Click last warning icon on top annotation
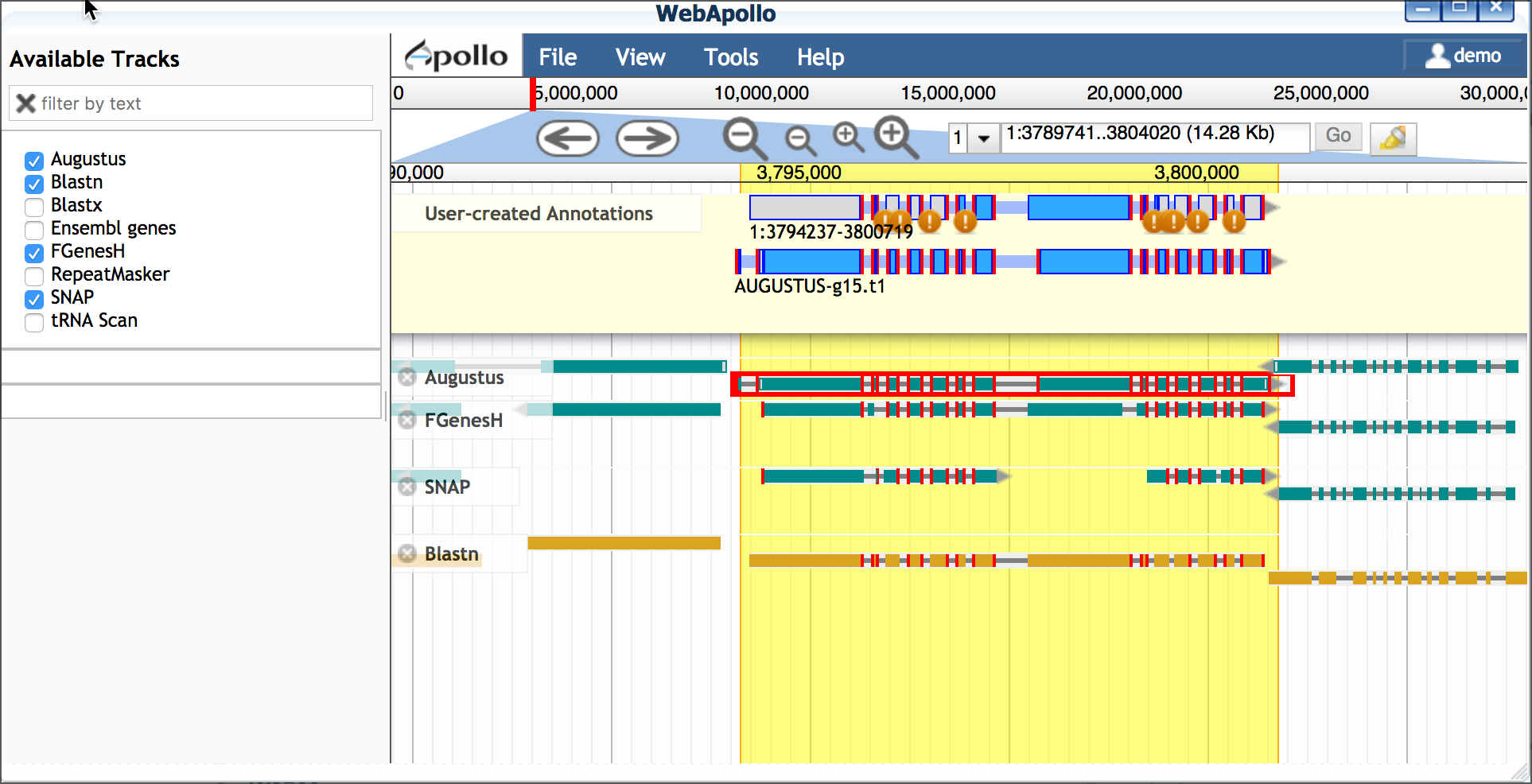The image size is (1532, 784). [x=1234, y=221]
